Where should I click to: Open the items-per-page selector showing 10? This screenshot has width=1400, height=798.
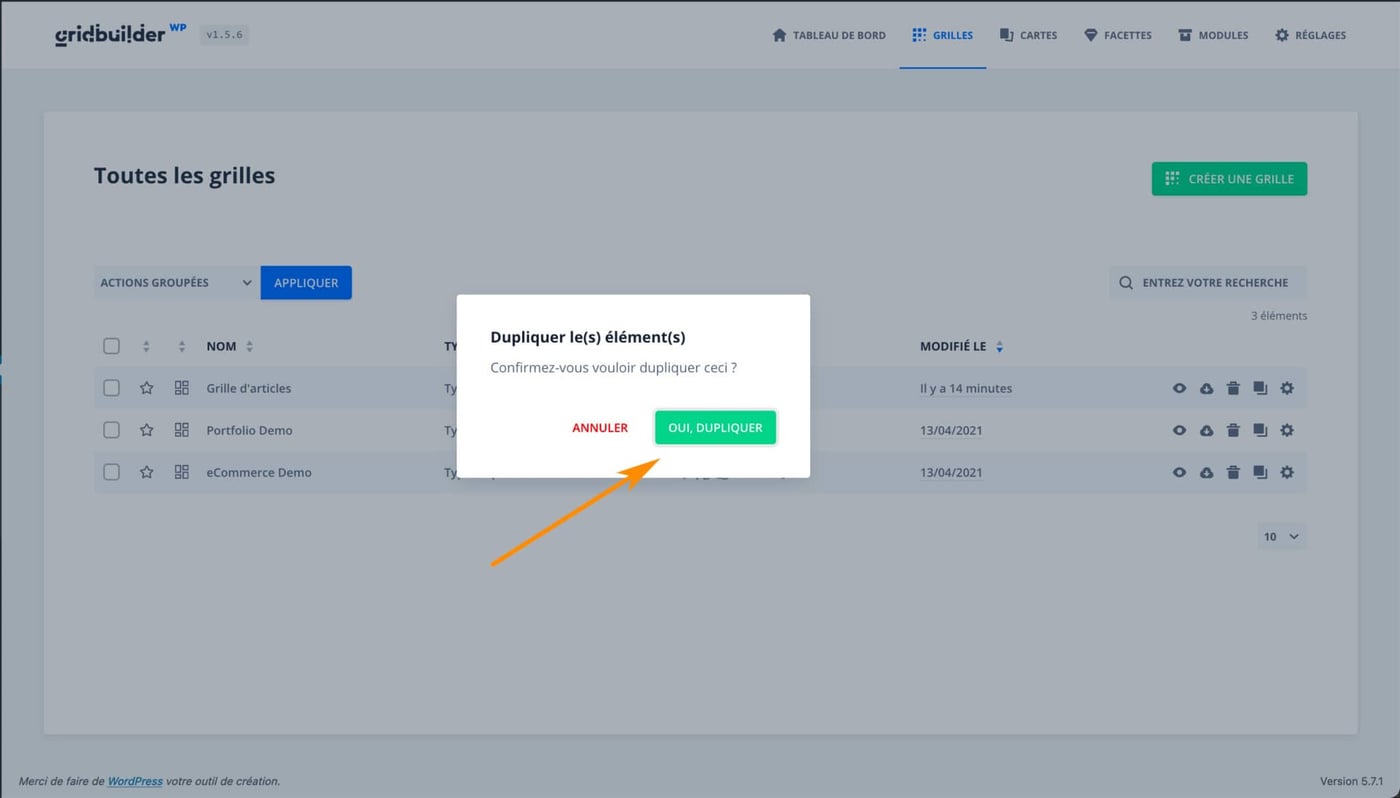tap(1281, 536)
